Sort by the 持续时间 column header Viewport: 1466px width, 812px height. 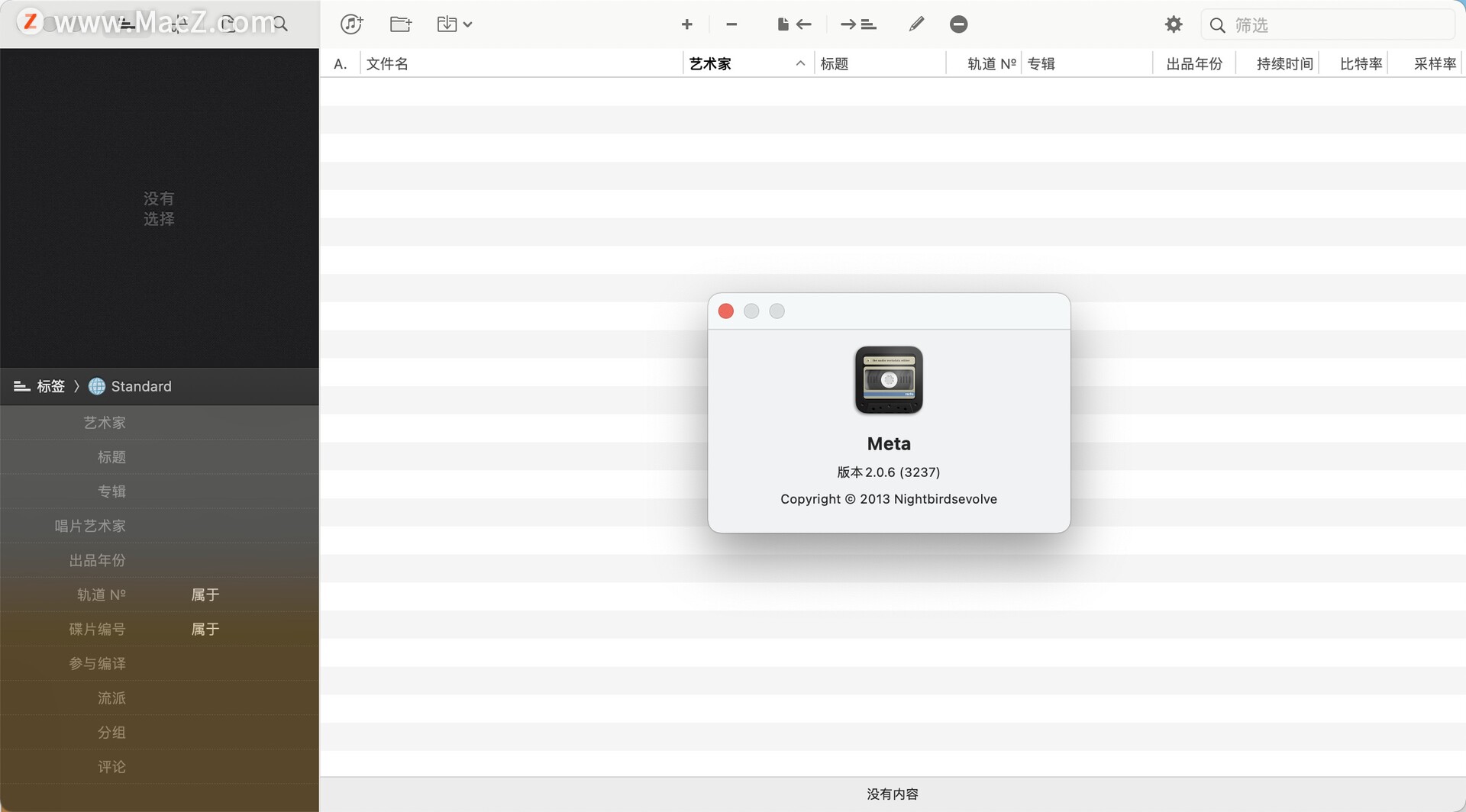click(x=1278, y=64)
